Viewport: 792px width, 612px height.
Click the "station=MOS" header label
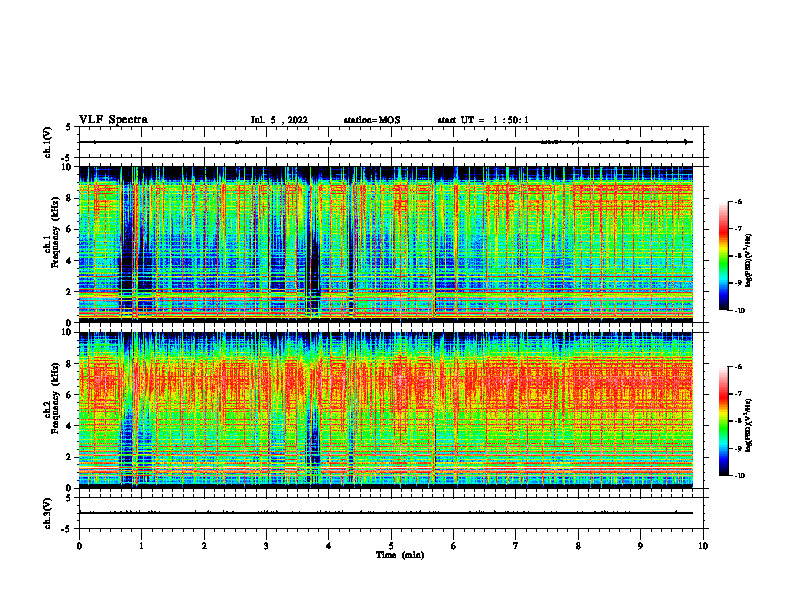[x=372, y=120]
